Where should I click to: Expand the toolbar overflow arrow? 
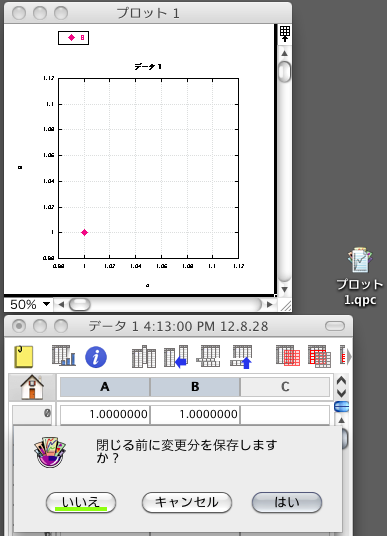(349, 357)
